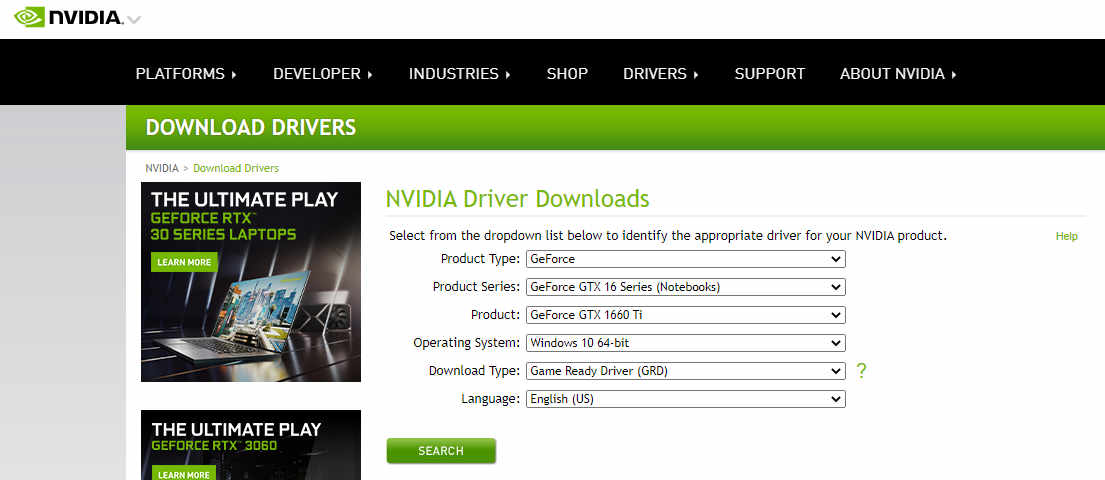Open the Developer menu
The image size is (1105, 480).
click(323, 73)
